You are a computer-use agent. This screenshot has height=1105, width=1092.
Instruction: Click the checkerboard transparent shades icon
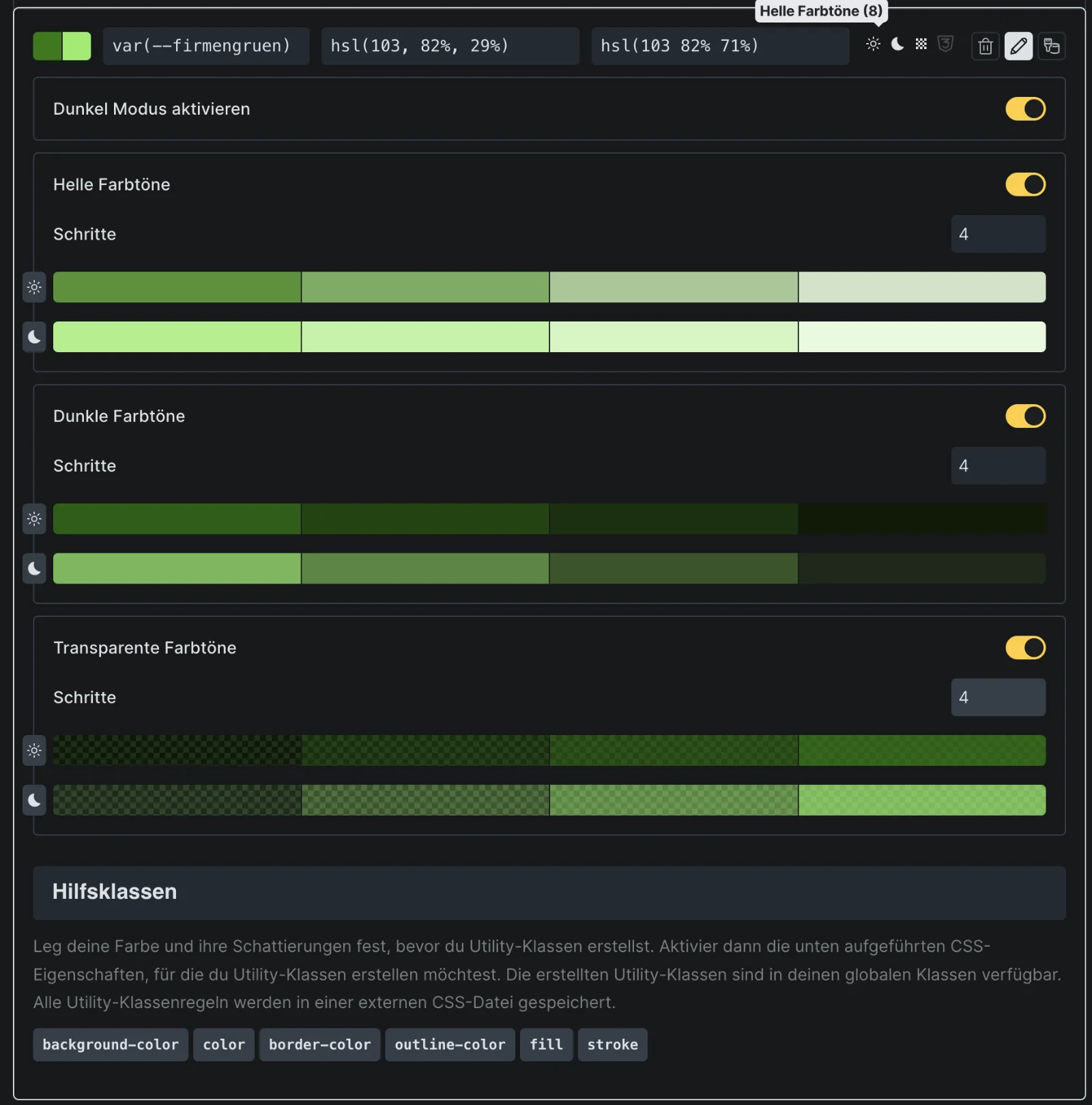pos(921,44)
